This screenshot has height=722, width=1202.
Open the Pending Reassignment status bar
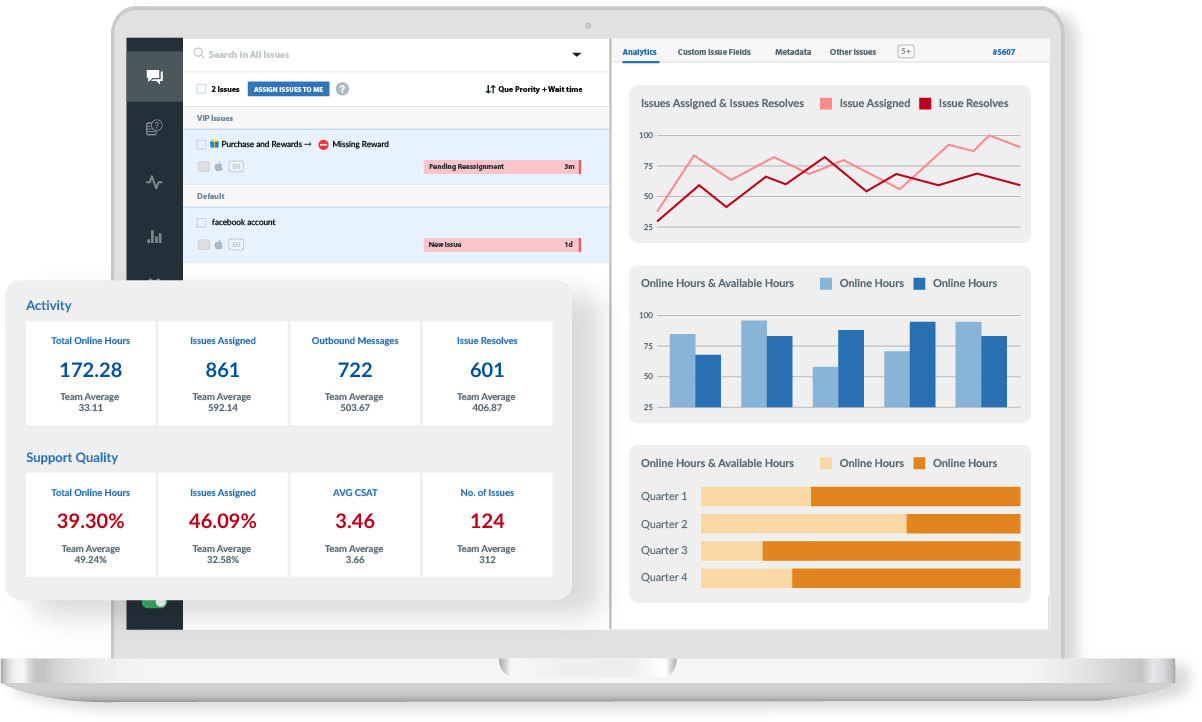click(x=502, y=166)
